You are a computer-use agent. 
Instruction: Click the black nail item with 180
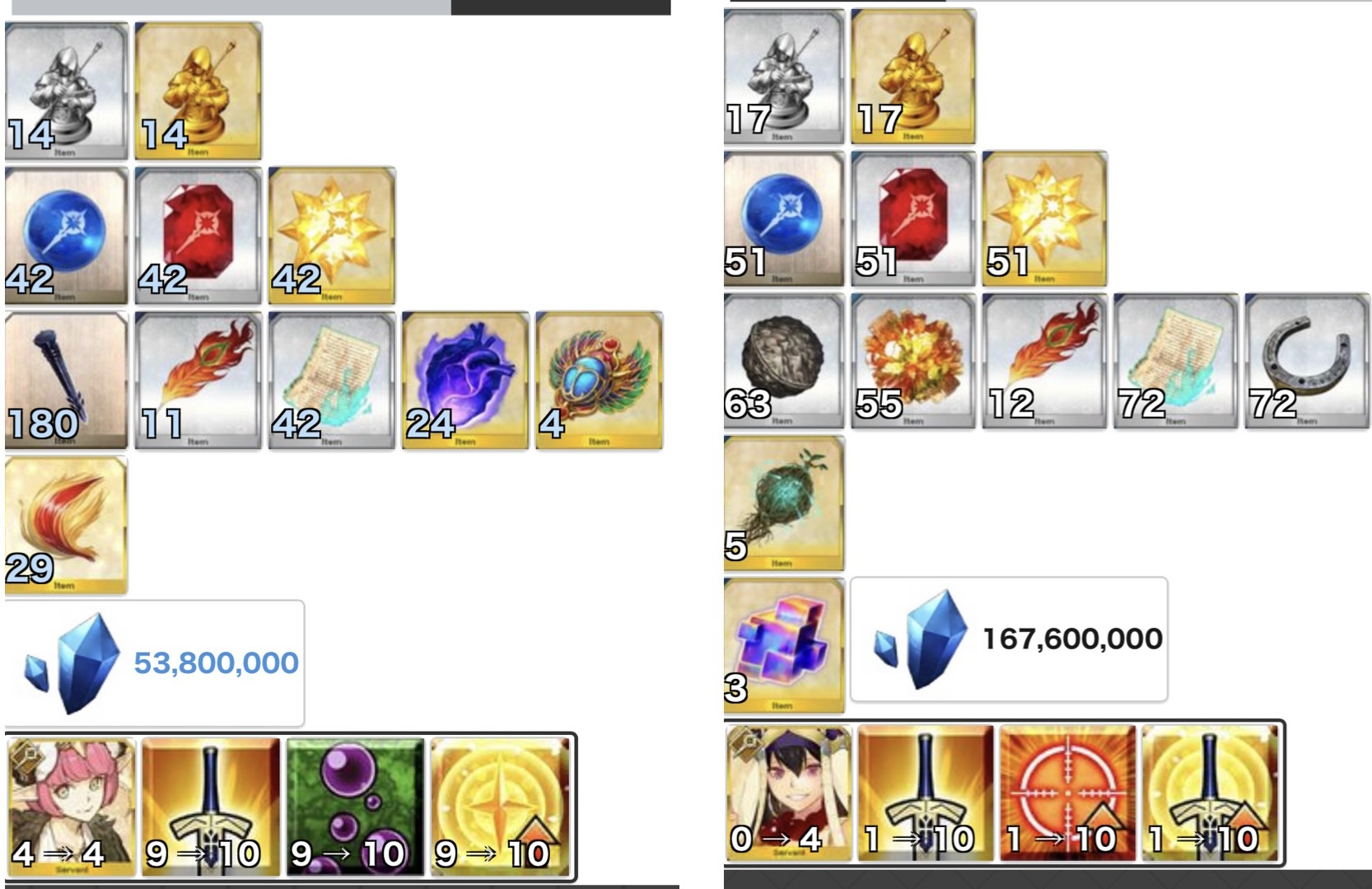tap(66, 381)
